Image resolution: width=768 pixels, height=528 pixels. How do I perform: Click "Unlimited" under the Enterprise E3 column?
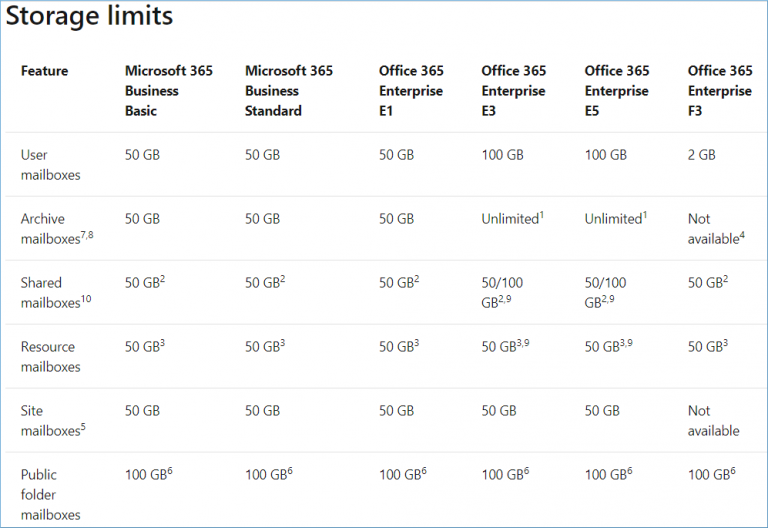pyautogui.click(x=512, y=219)
